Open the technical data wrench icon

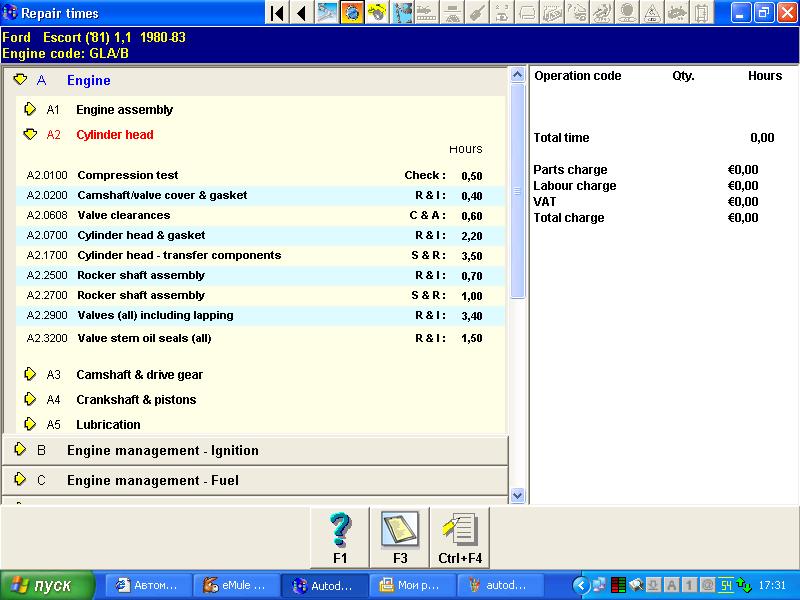327,13
